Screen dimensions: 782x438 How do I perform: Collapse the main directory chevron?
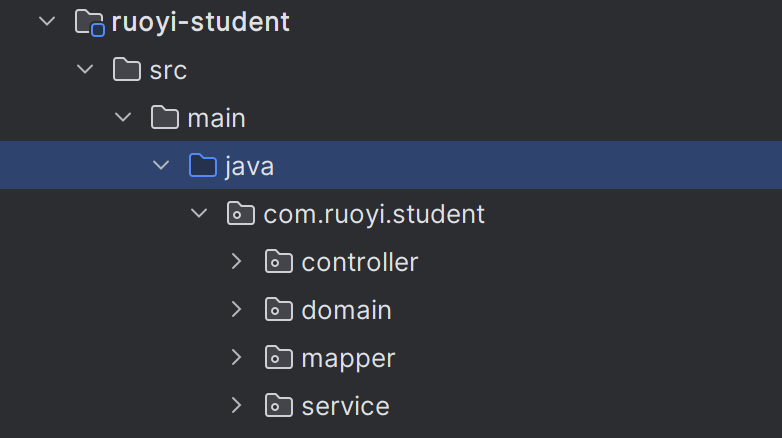point(123,118)
